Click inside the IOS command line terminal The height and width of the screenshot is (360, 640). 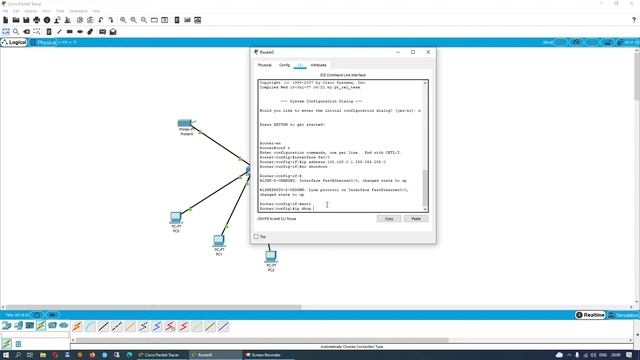pyautogui.click(x=340, y=146)
